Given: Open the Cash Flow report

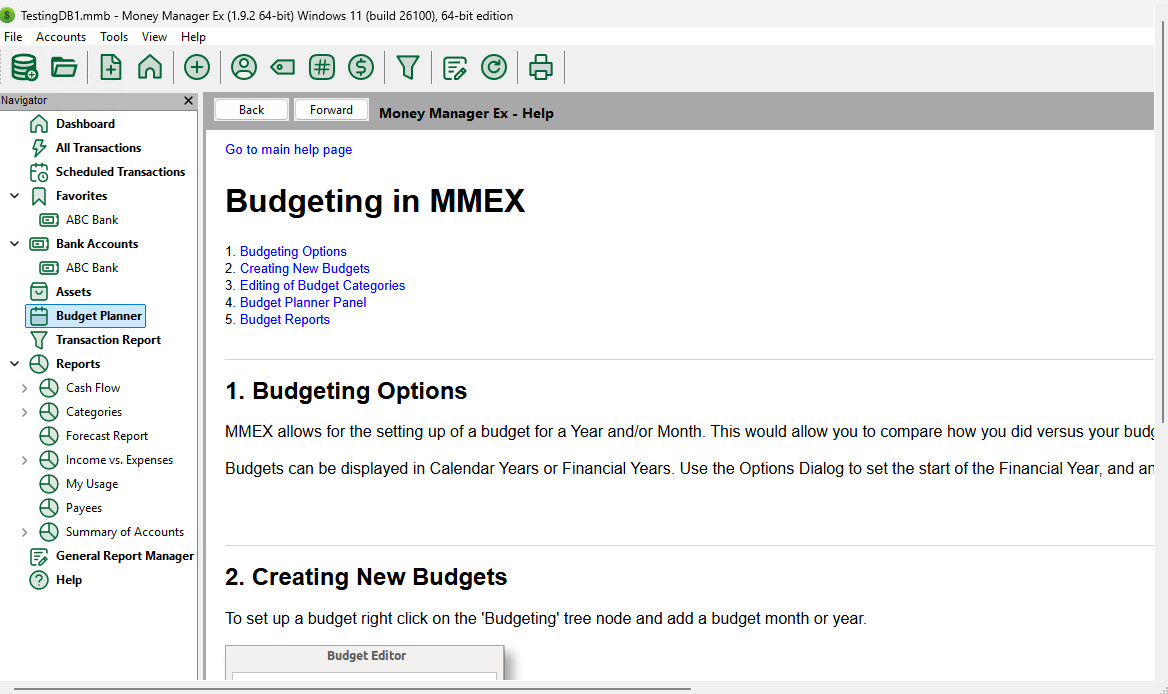Looking at the screenshot, I should 92,388.
